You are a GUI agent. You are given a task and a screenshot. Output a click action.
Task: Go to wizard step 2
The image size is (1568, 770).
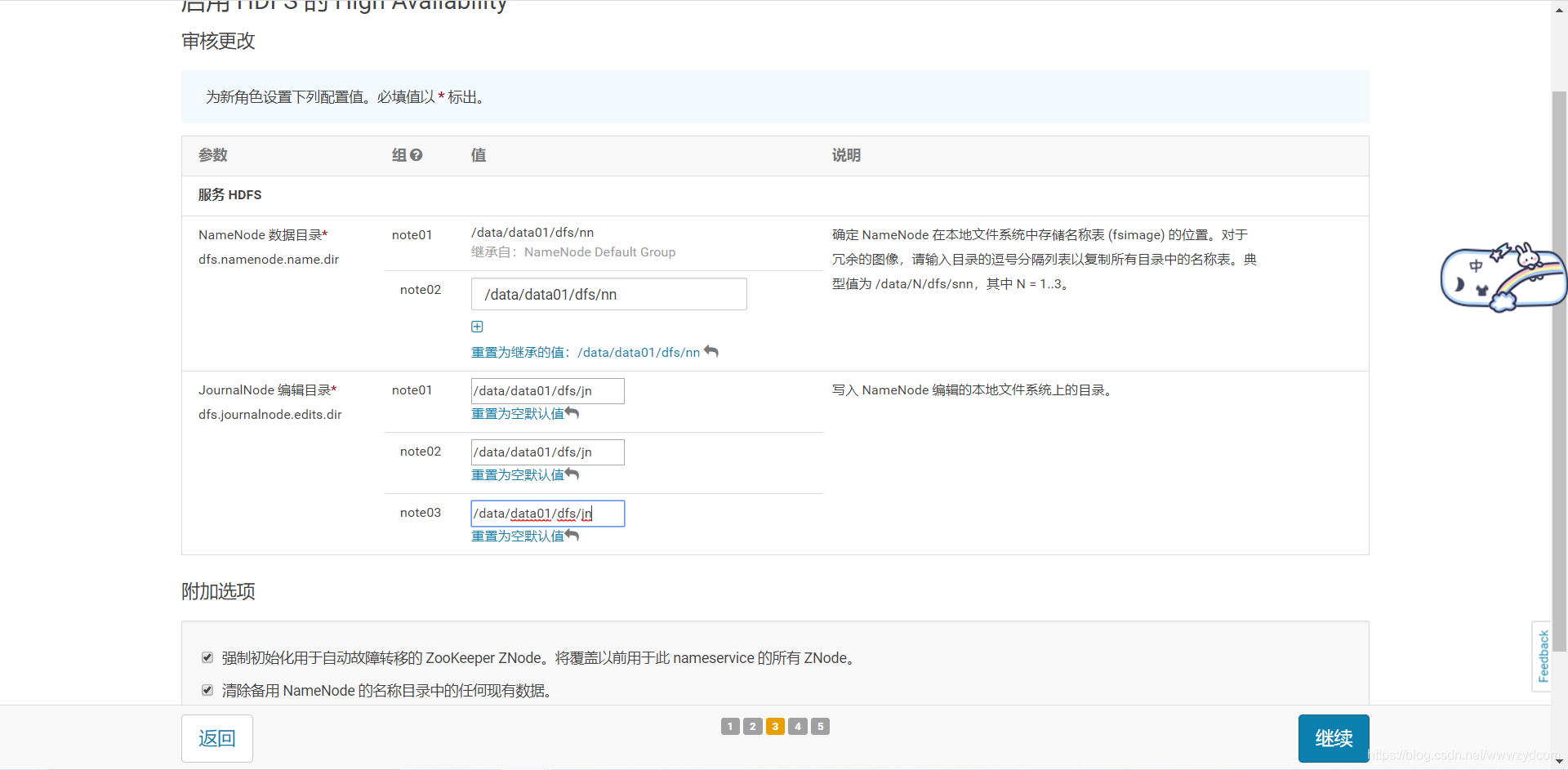753,726
